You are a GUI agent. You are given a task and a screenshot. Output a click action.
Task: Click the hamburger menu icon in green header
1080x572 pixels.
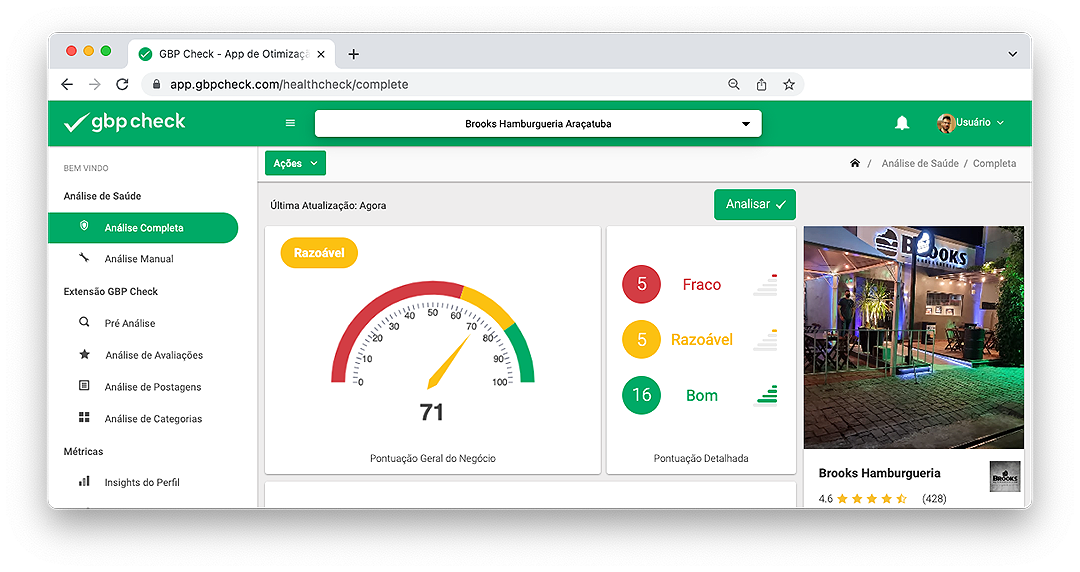[290, 123]
